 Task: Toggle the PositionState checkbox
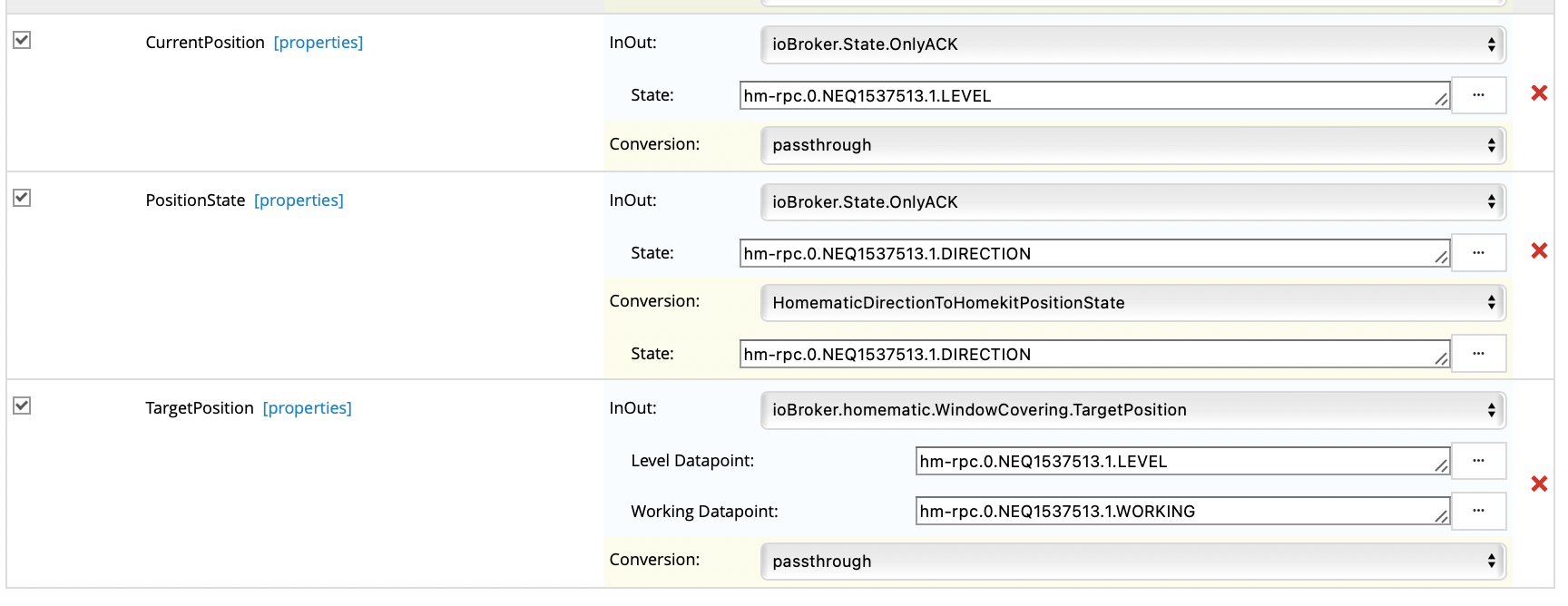(x=22, y=198)
